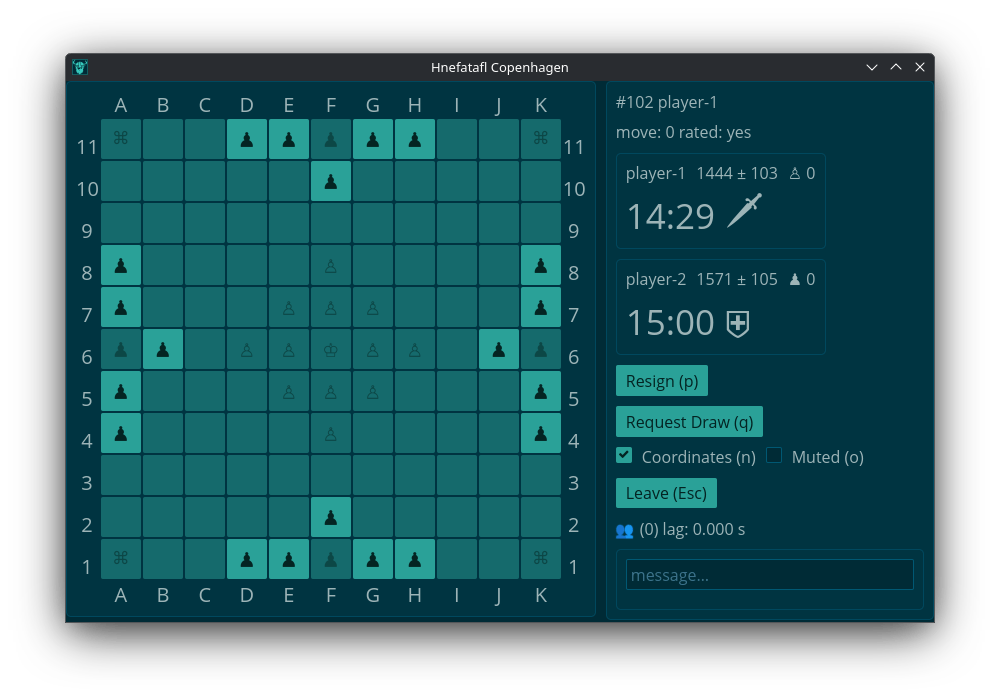The width and height of the screenshot is (1000, 700).
Task: Select the attacker pawn on F10
Action: point(331,182)
